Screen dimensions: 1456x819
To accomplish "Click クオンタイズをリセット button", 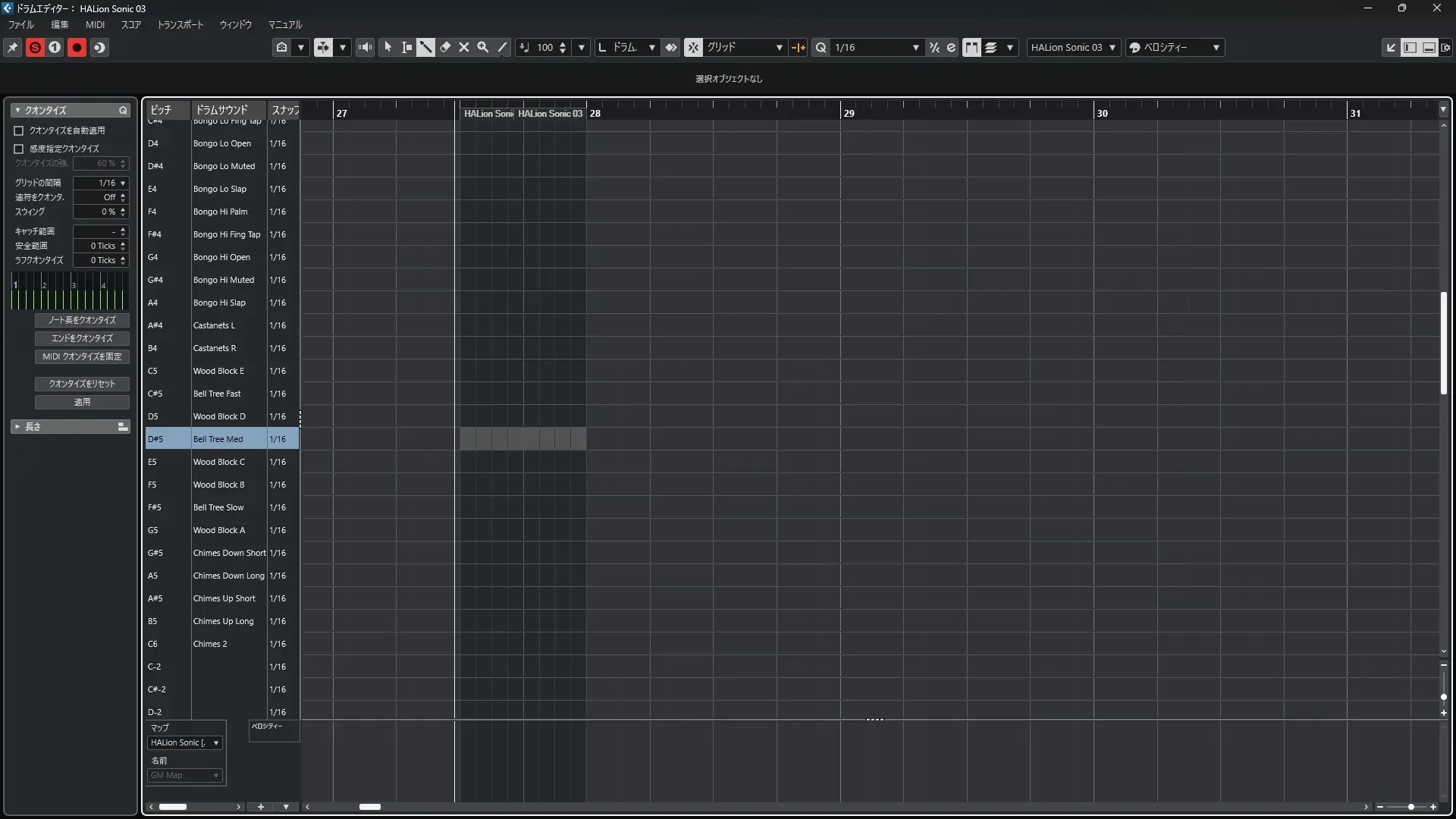I will coord(82,384).
